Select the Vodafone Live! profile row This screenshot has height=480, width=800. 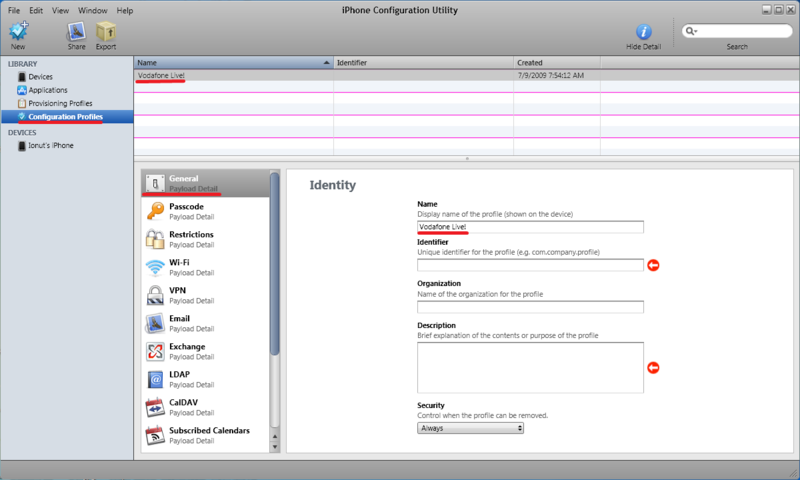point(466,75)
